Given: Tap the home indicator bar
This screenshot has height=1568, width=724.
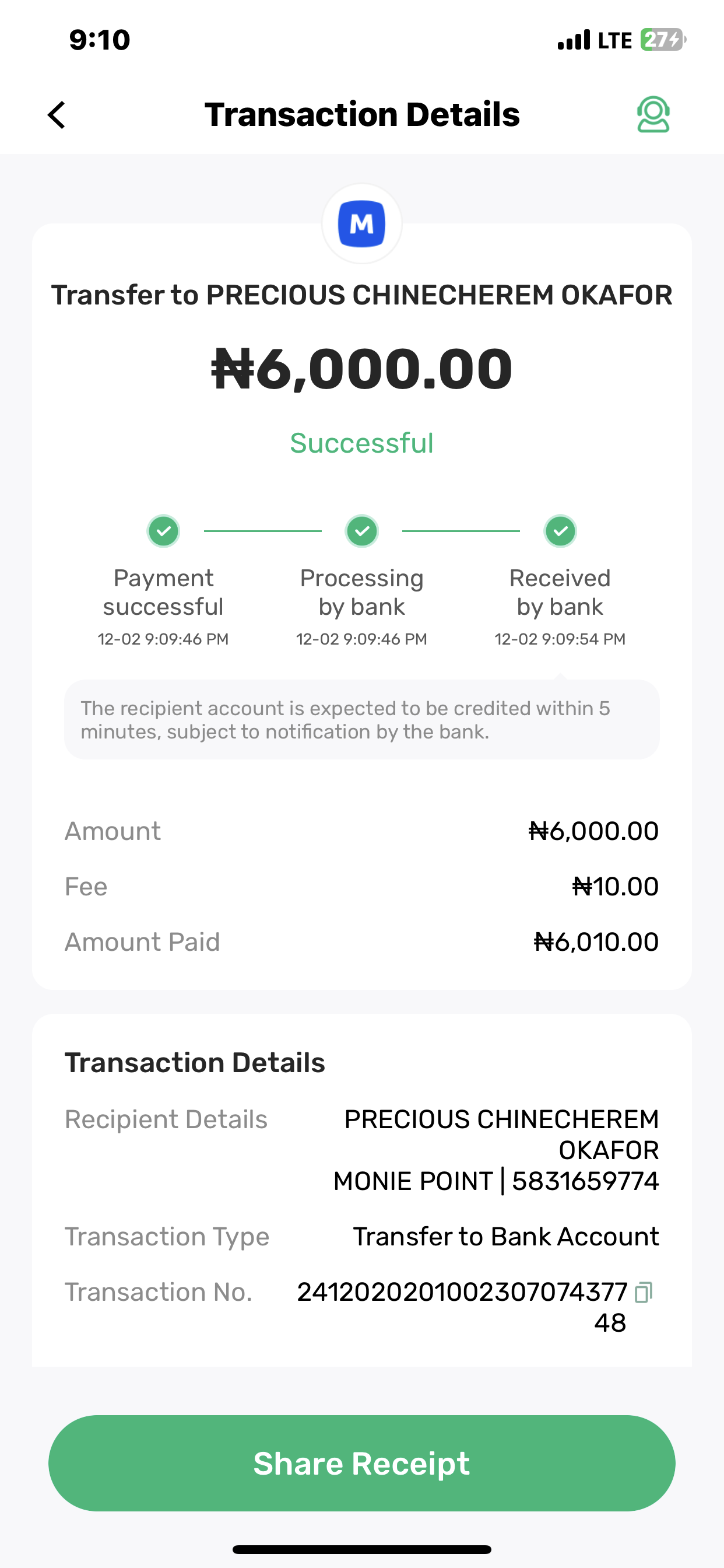Looking at the screenshot, I should click(x=361, y=1549).
